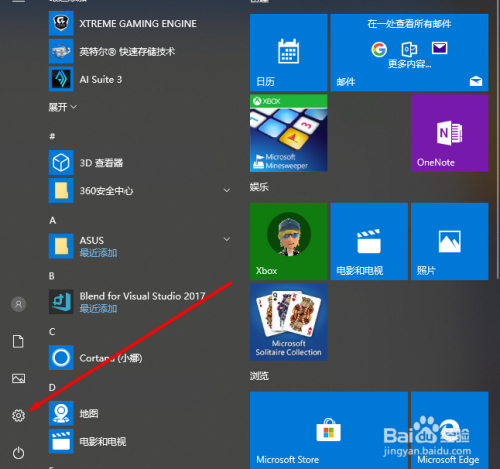Open the OneNote tile
This screenshot has height=469, width=500.
pyautogui.click(x=450, y=133)
